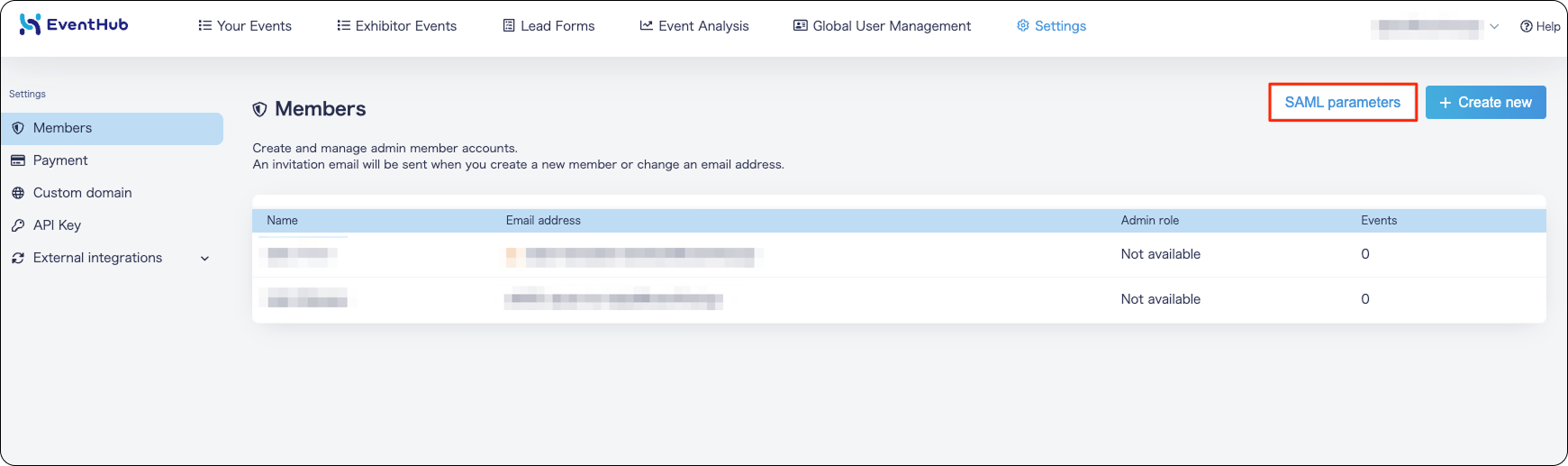Click the SAML parameters button
Image resolution: width=1568 pixels, height=466 pixels.
point(1343,103)
